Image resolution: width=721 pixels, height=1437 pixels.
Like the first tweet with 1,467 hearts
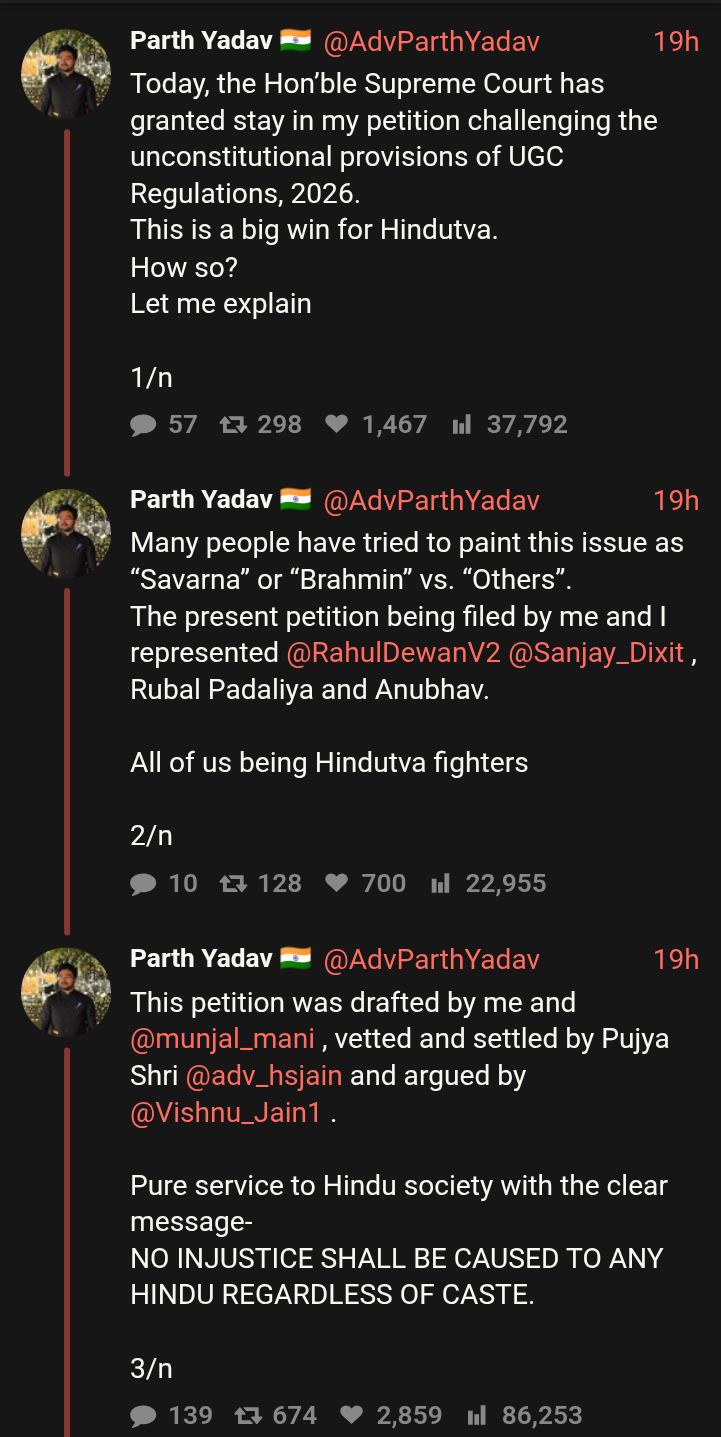click(337, 425)
